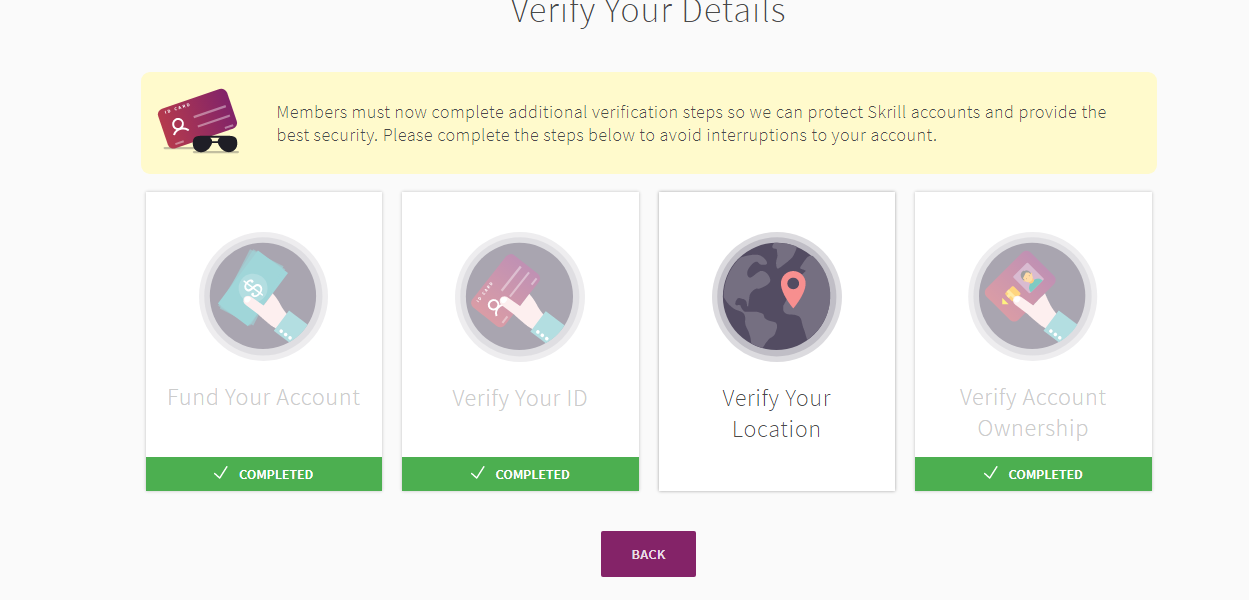Click the Verify Your ID card icon
Screen dimensions: 1249x600
click(x=519, y=297)
